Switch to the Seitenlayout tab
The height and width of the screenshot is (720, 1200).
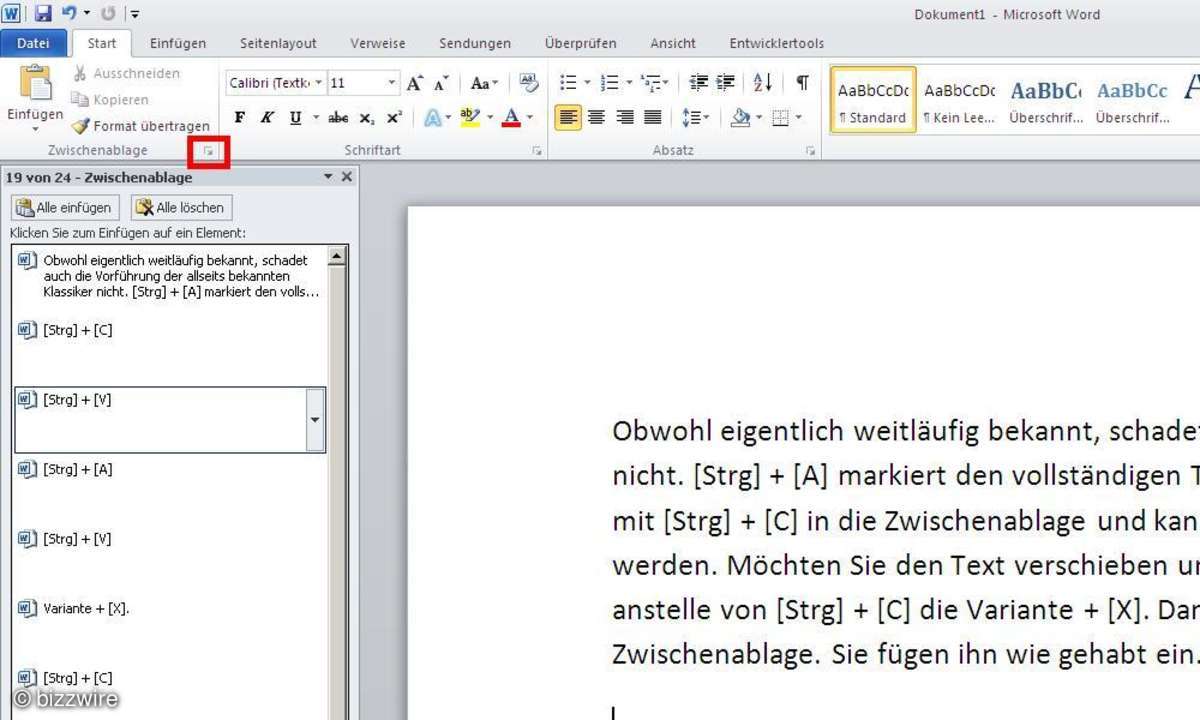tap(278, 43)
